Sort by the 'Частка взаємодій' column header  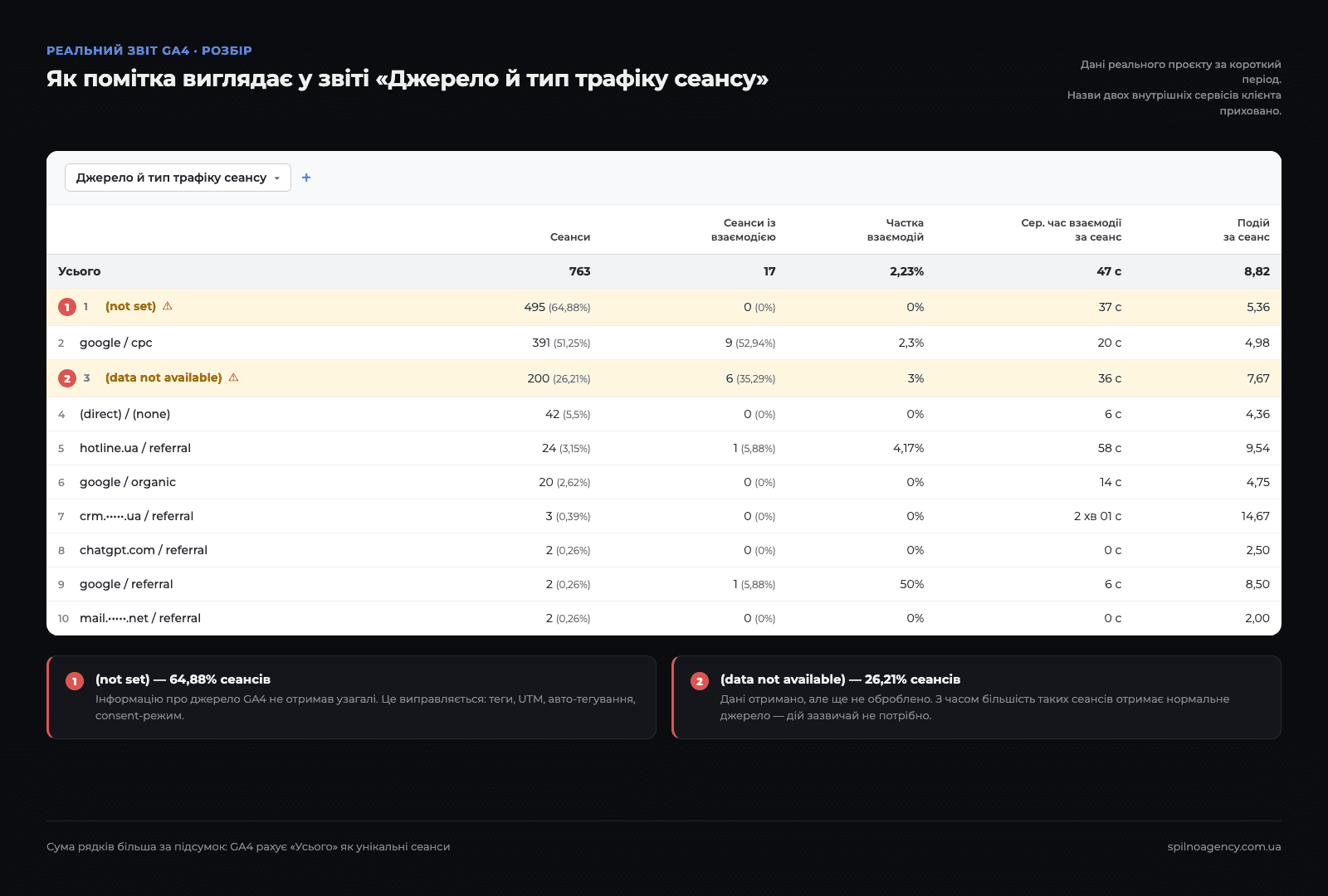tap(896, 230)
